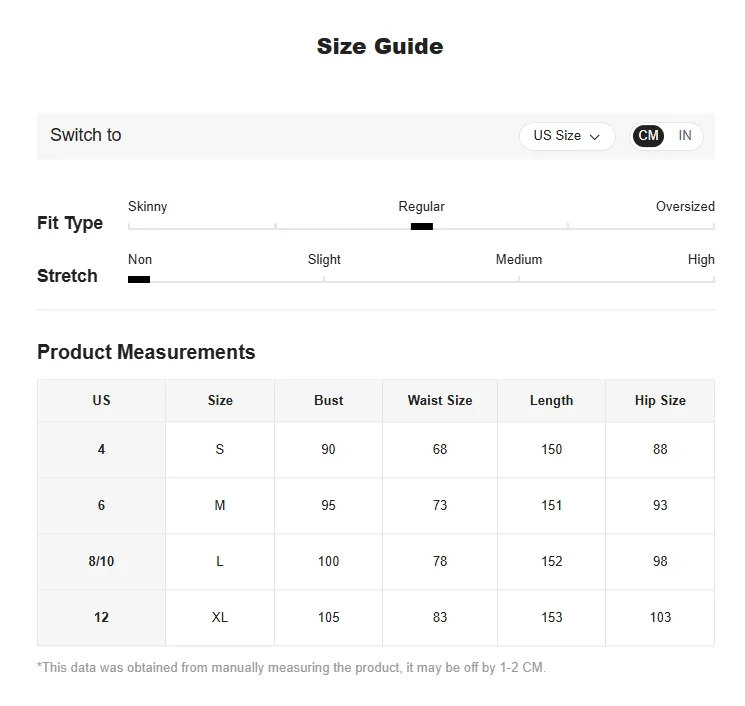This screenshot has height=706, width=745.
Task: Select the US column header
Action: click(x=101, y=400)
